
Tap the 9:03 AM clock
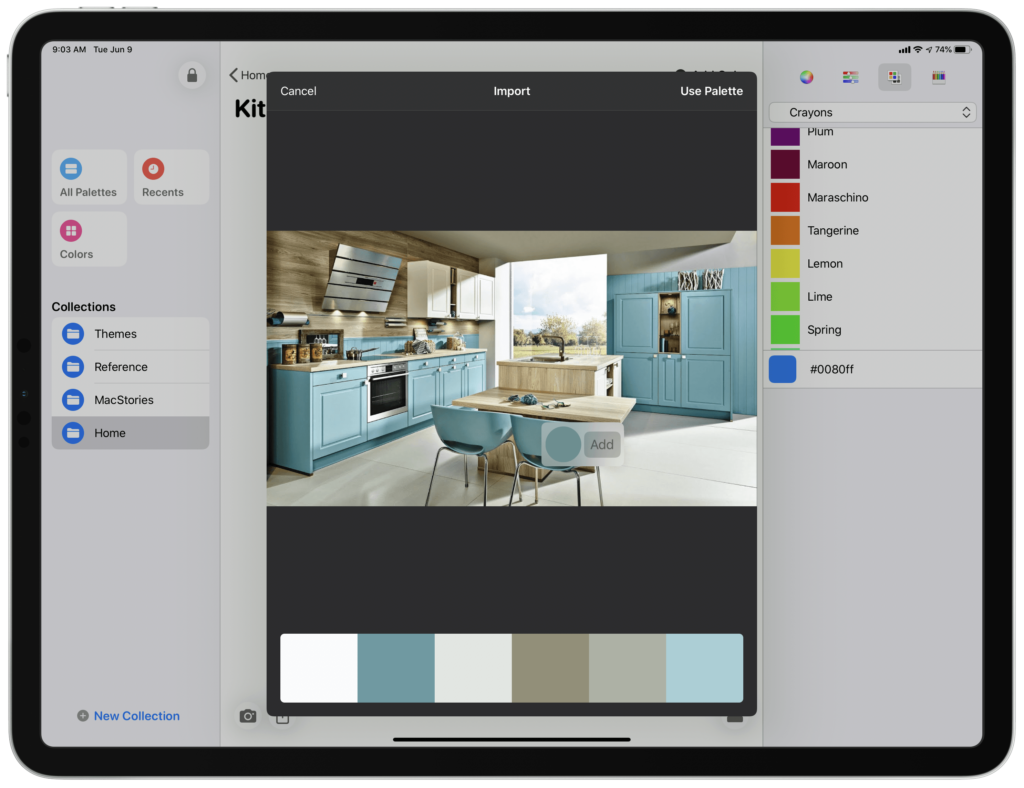click(x=69, y=50)
